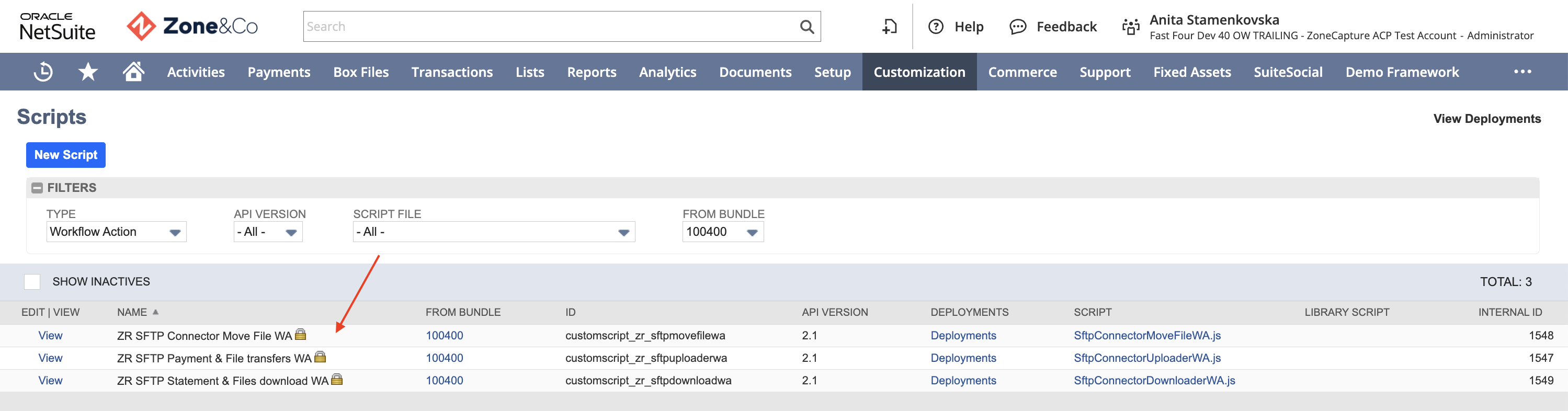Open the Box Files menu
1568x411 pixels.
[361, 72]
